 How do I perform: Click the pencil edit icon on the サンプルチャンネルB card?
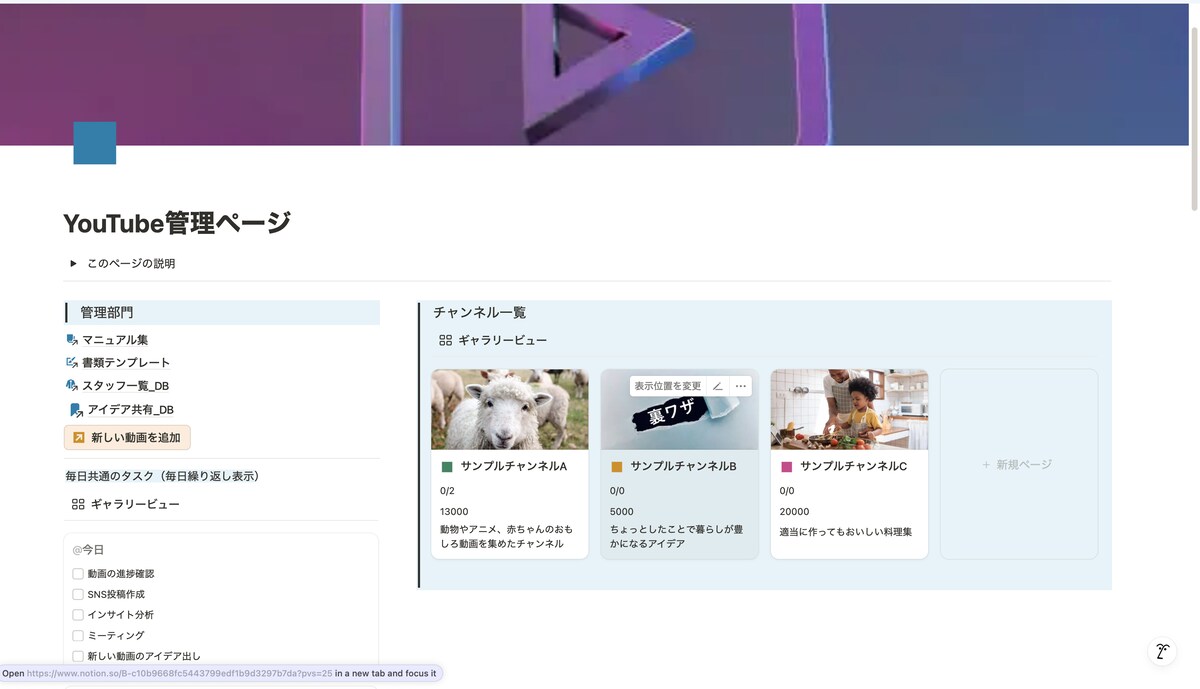point(717,386)
